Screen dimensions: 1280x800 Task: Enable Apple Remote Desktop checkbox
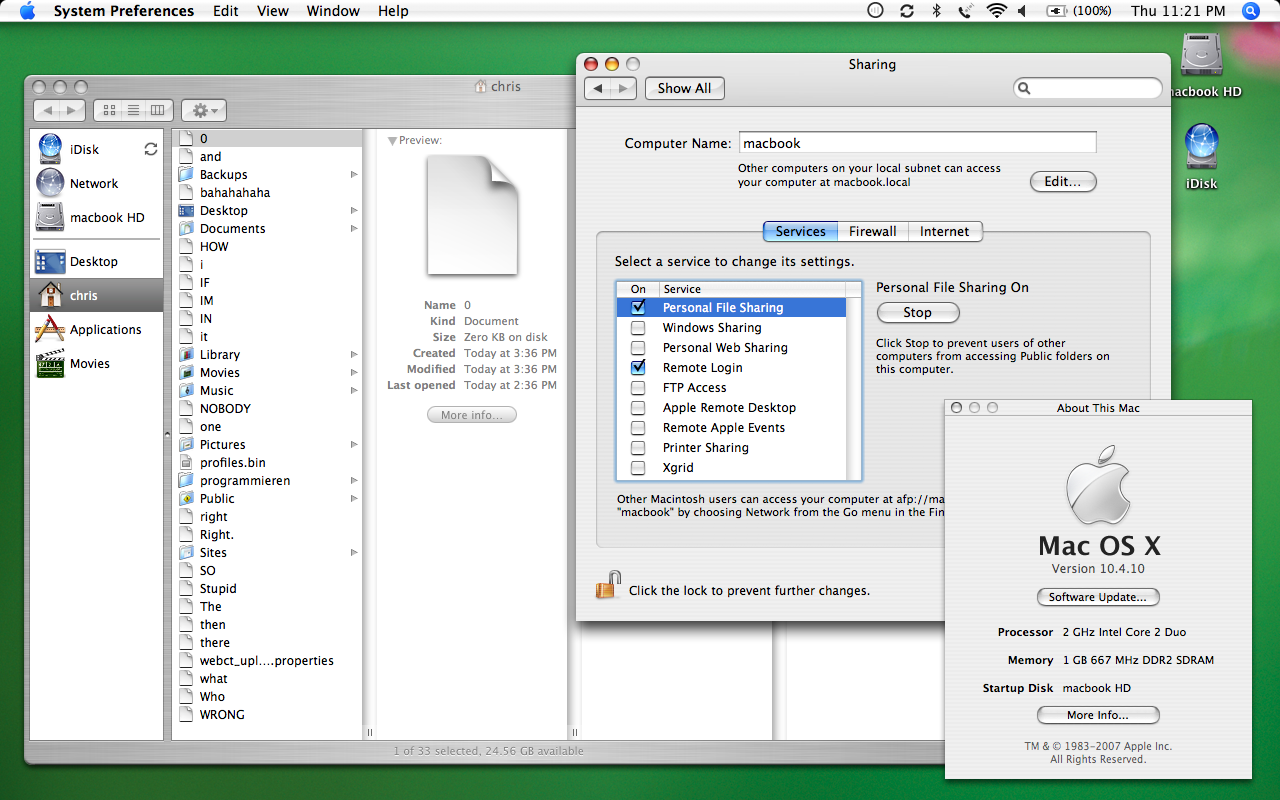638,407
